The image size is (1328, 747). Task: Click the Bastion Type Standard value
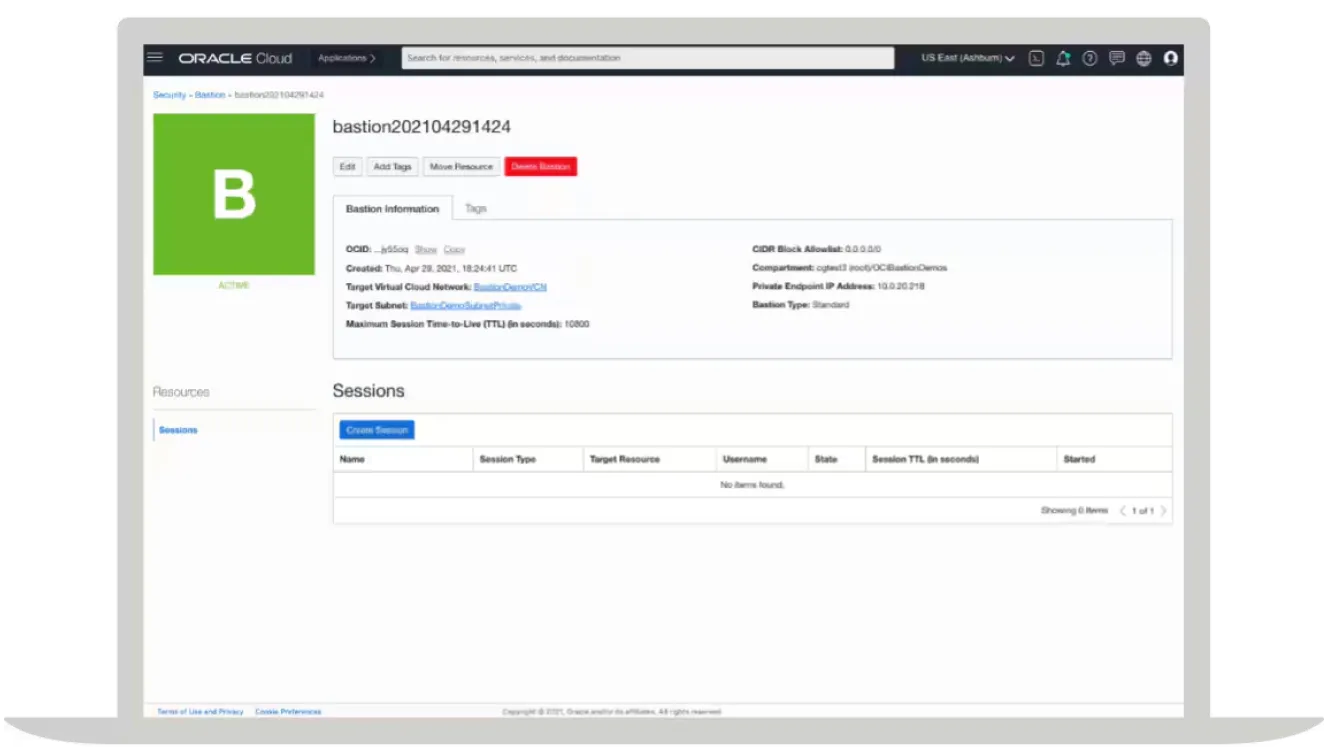point(830,305)
